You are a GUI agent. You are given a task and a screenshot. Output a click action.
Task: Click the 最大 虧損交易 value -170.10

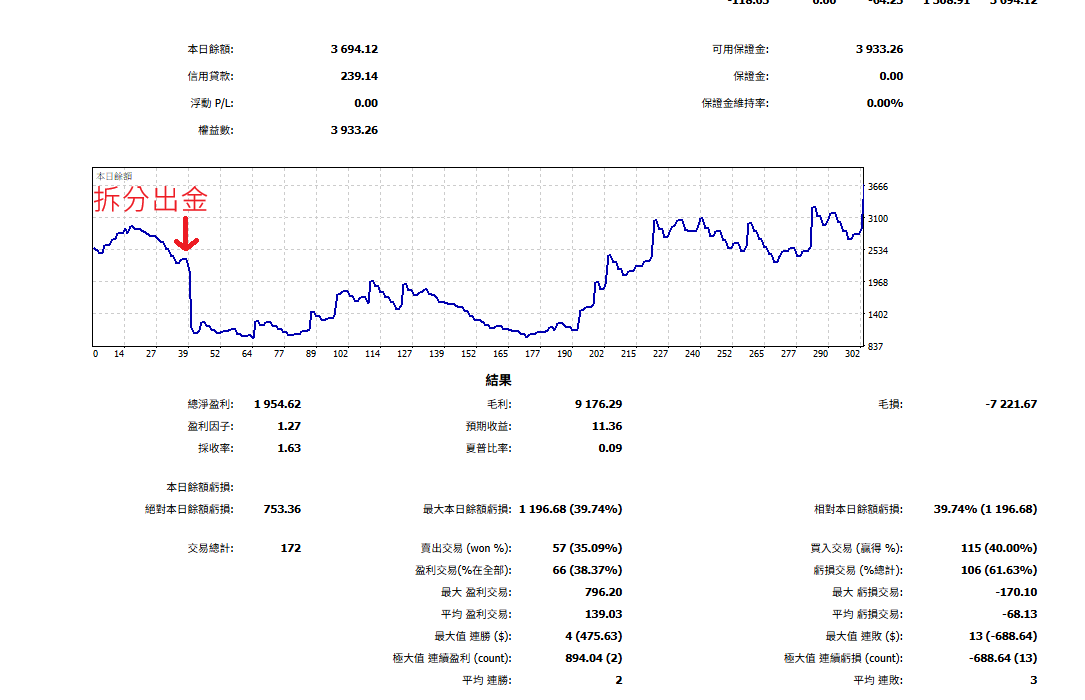click(x=1016, y=592)
